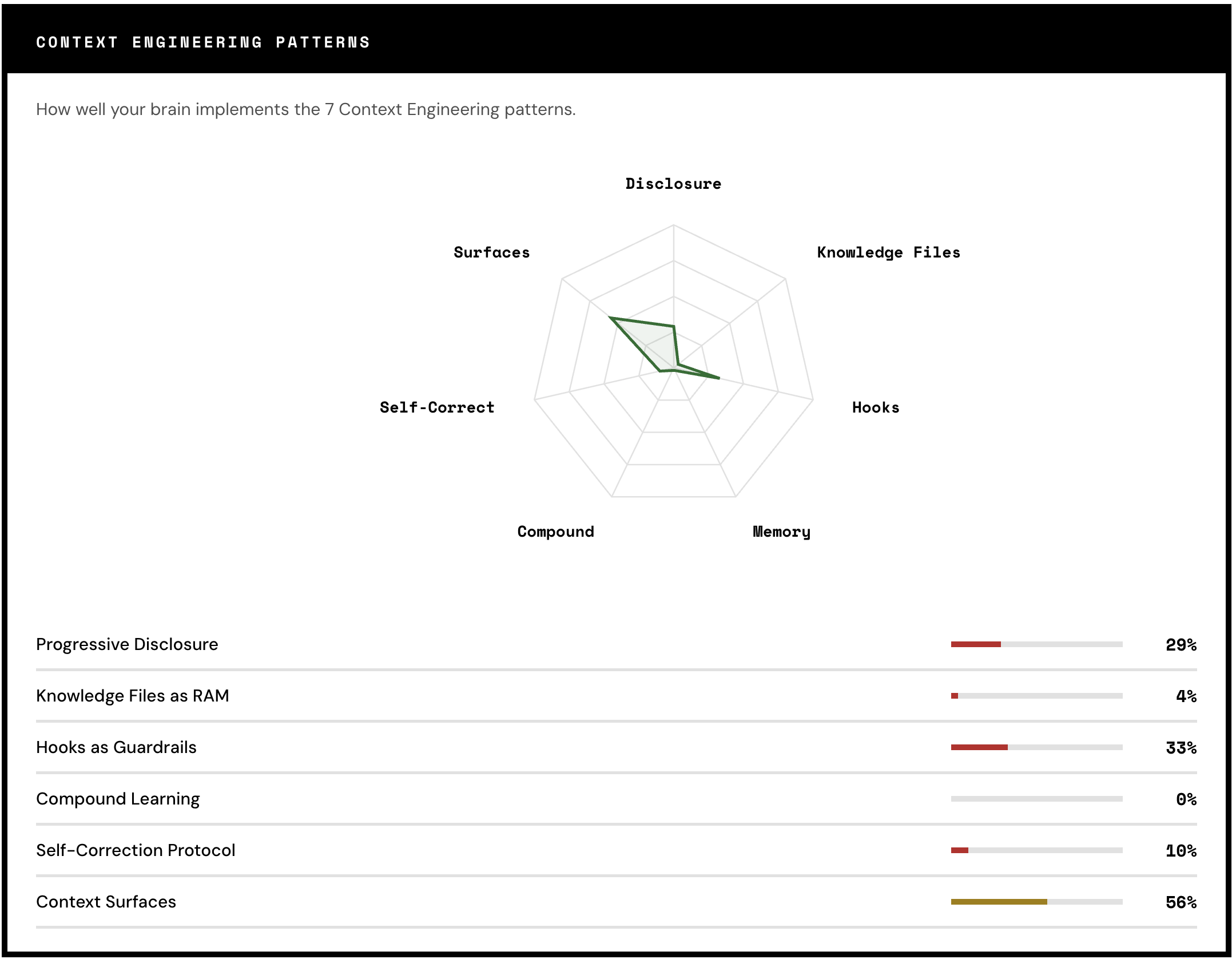1232x959 pixels.
Task: Toggle the Compound Learning row
Action: click(118, 798)
